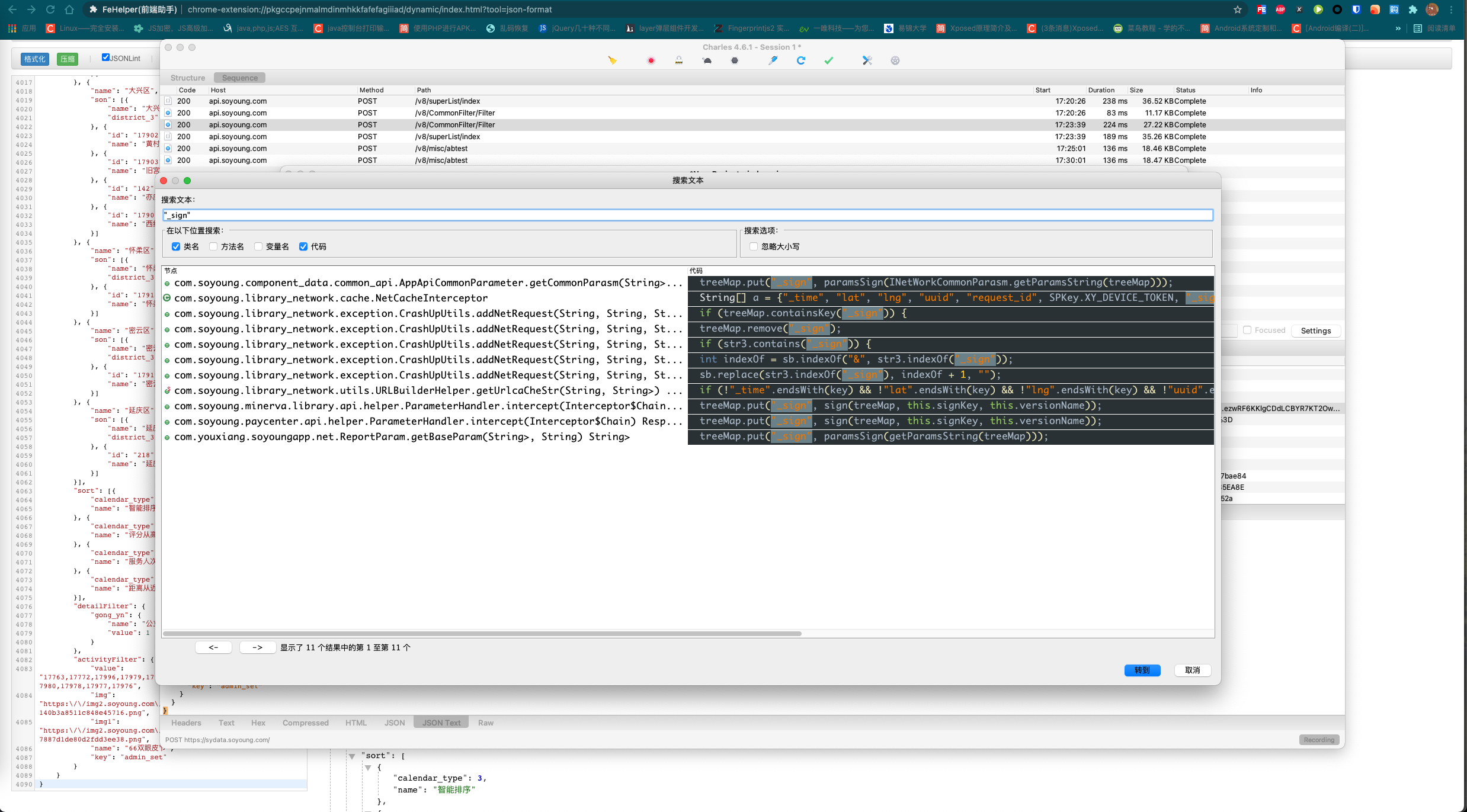Switch to the Sequence tab

coord(237,77)
